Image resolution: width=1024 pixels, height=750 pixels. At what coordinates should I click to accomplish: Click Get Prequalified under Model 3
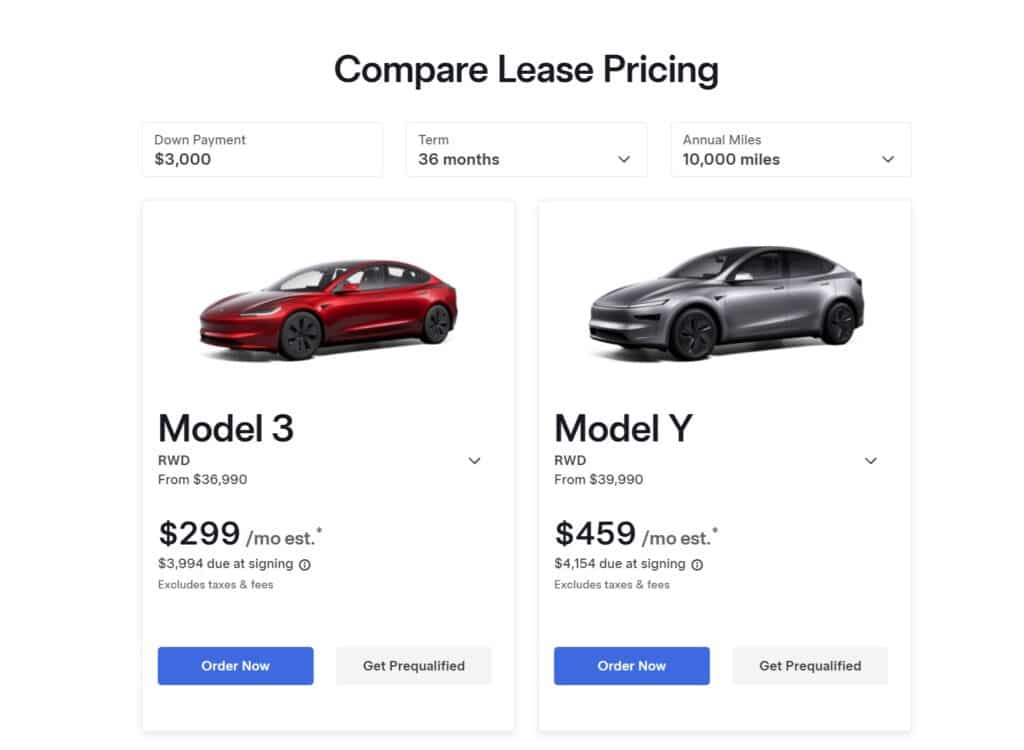pos(413,665)
